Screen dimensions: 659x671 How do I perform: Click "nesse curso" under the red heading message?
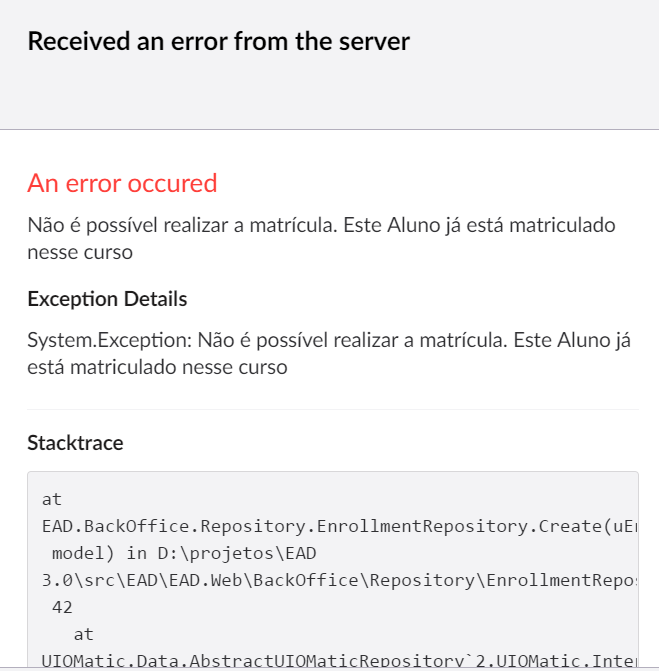click(x=80, y=251)
